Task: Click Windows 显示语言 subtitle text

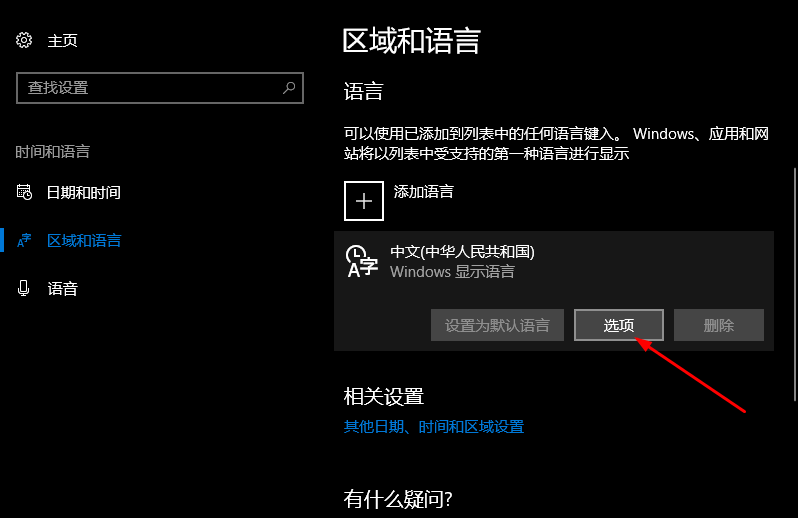Action: (x=452, y=272)
